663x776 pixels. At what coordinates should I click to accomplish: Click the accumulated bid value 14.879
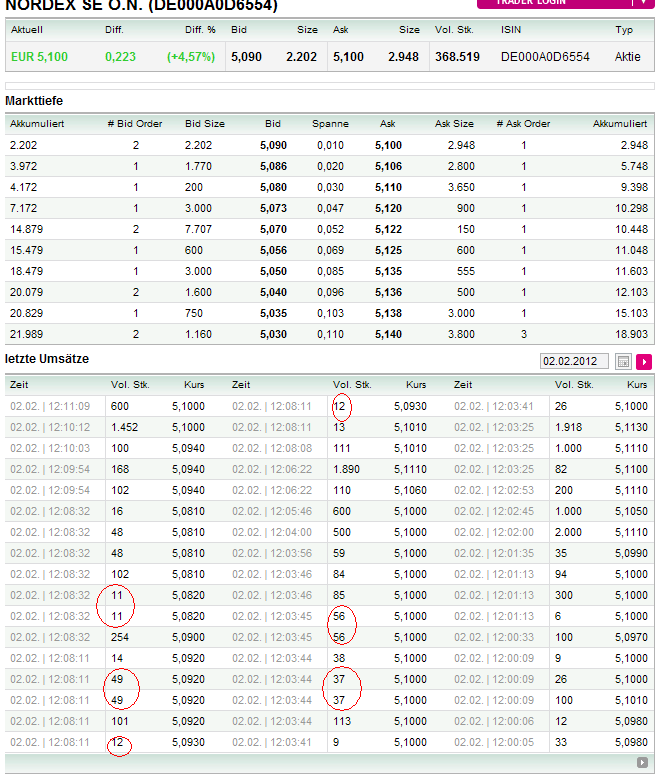(x=26, y=230)
